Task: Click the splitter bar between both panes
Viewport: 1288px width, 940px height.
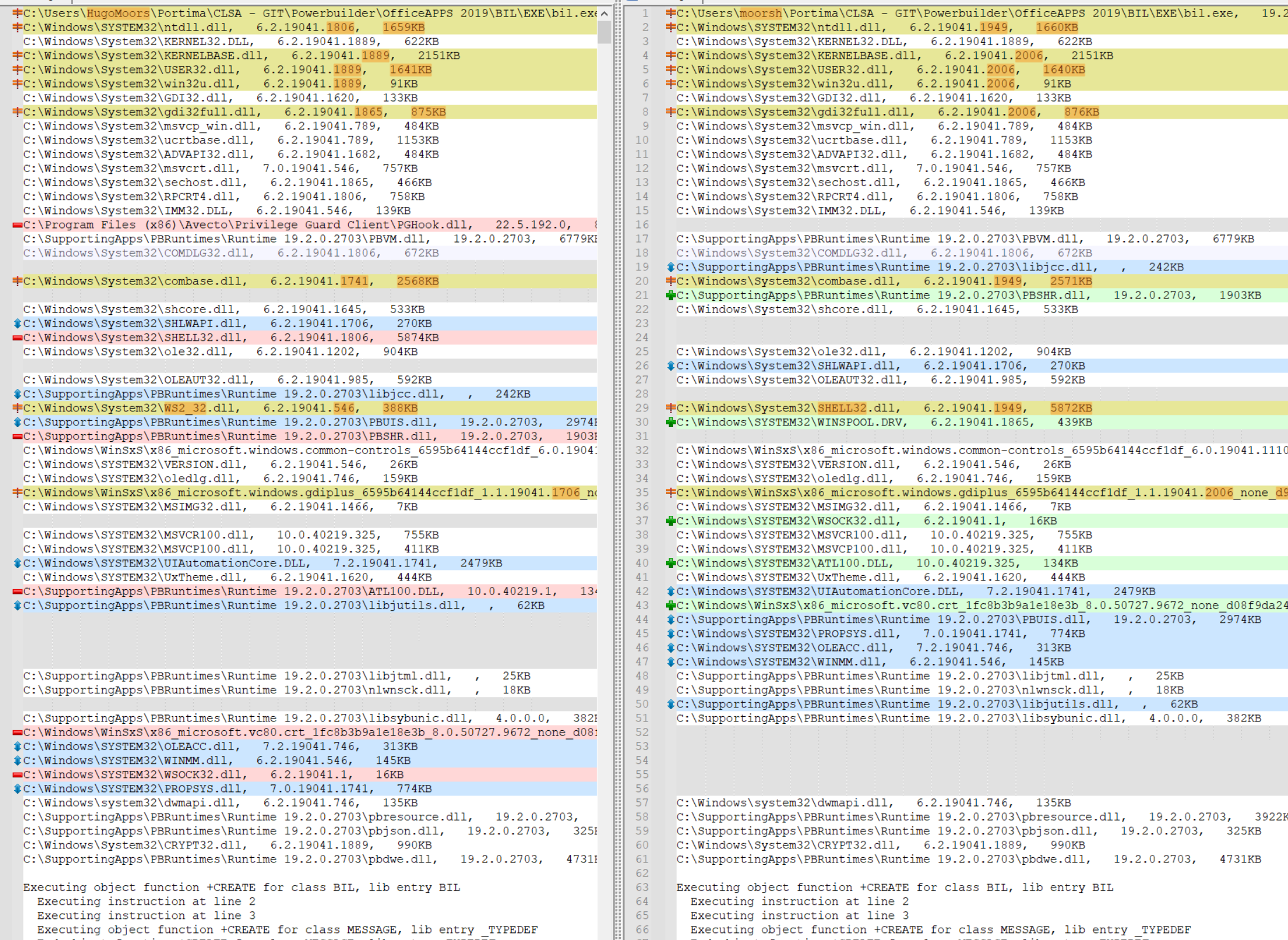Action: coord(617,470)
